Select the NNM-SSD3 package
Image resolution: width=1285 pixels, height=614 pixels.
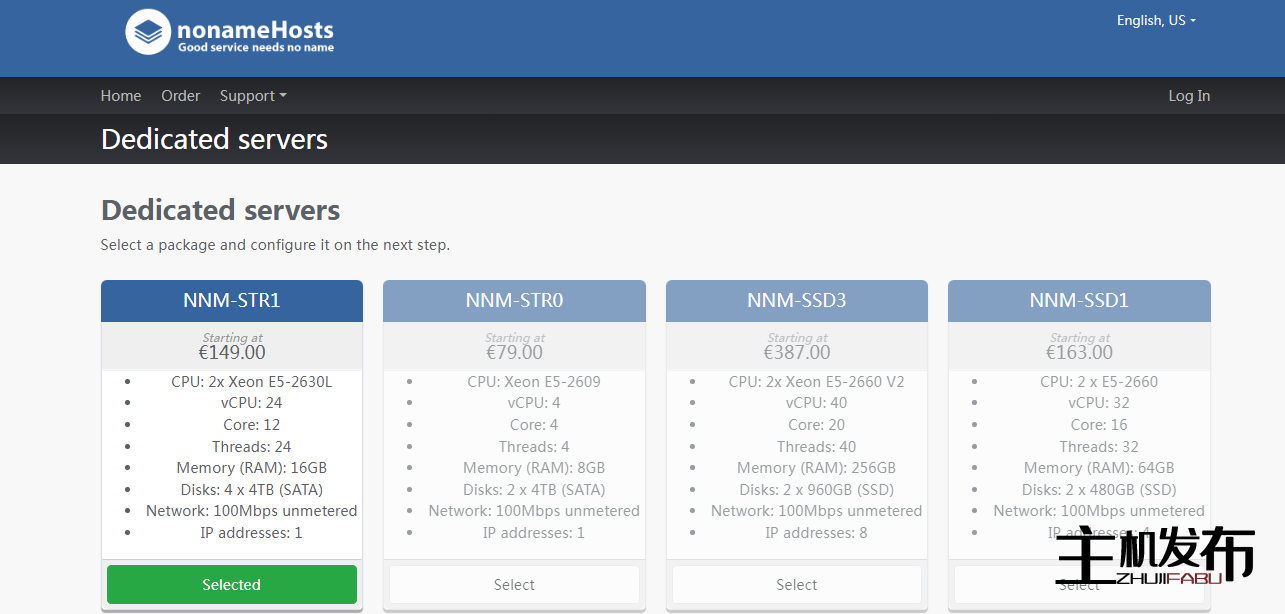point(796,585)
